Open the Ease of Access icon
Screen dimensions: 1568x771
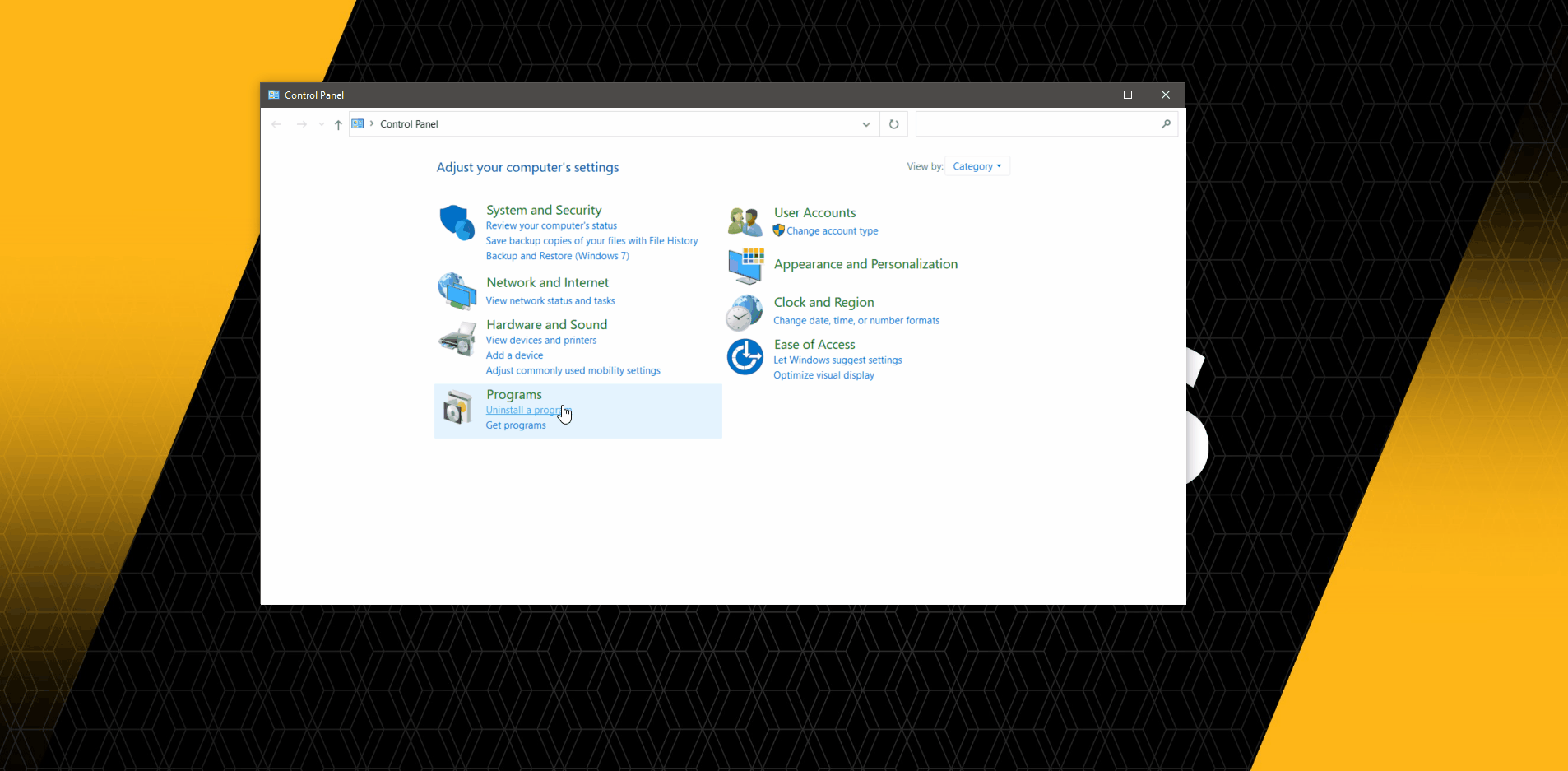click(x=745, y=357)
